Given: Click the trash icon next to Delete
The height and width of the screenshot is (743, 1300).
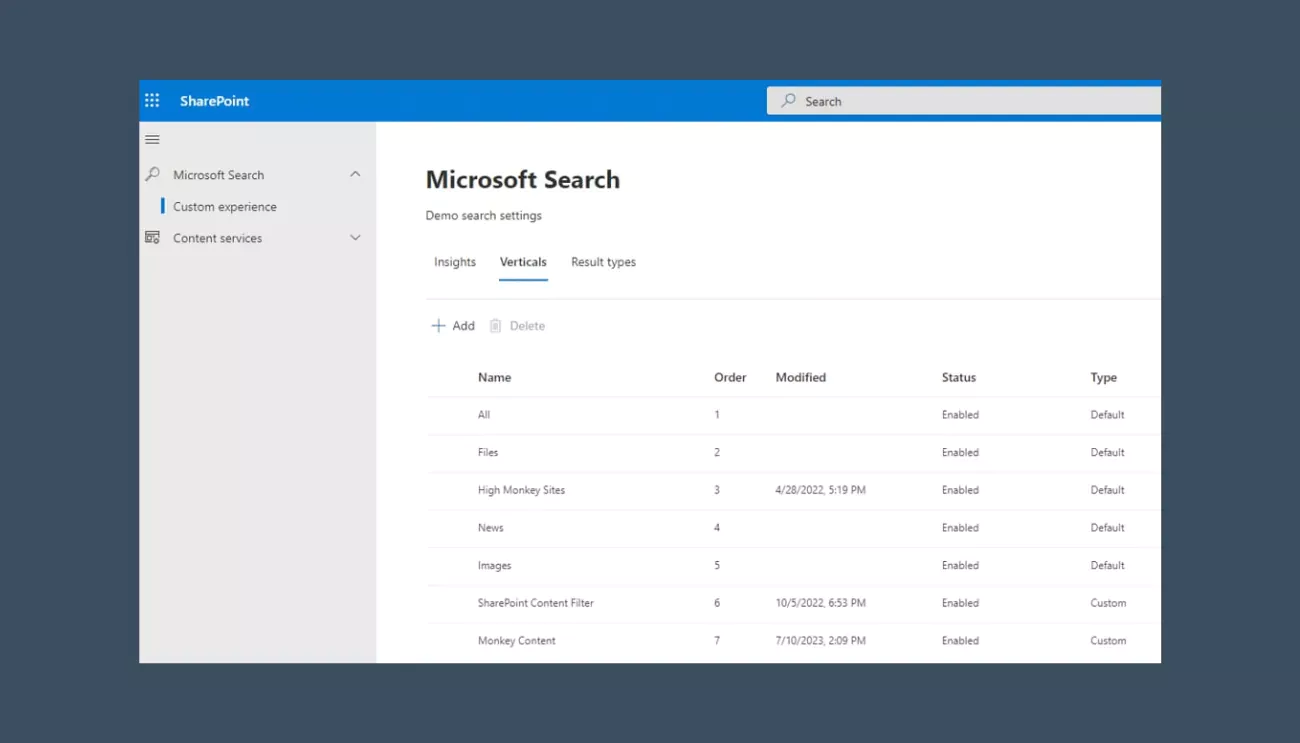Looking at the screenshot, I should click(x=495, y=325).
